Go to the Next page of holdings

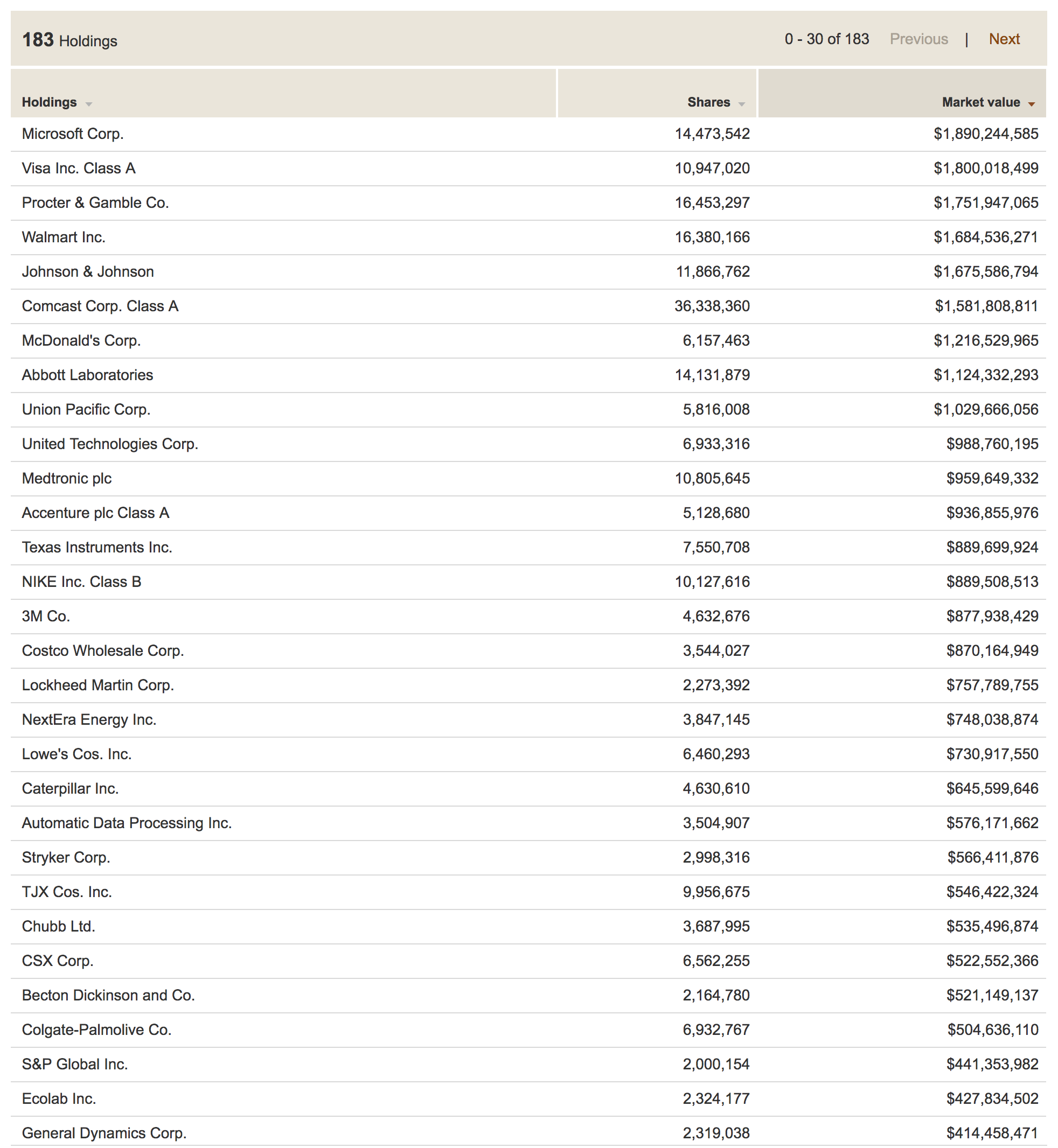pos(1004,38)
